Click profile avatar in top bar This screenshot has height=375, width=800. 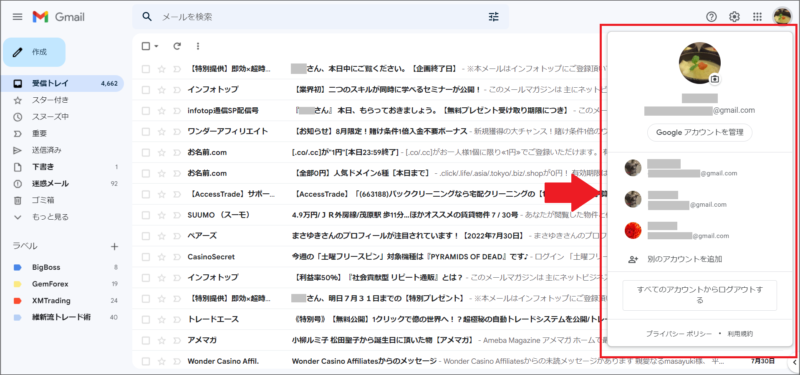782,16
